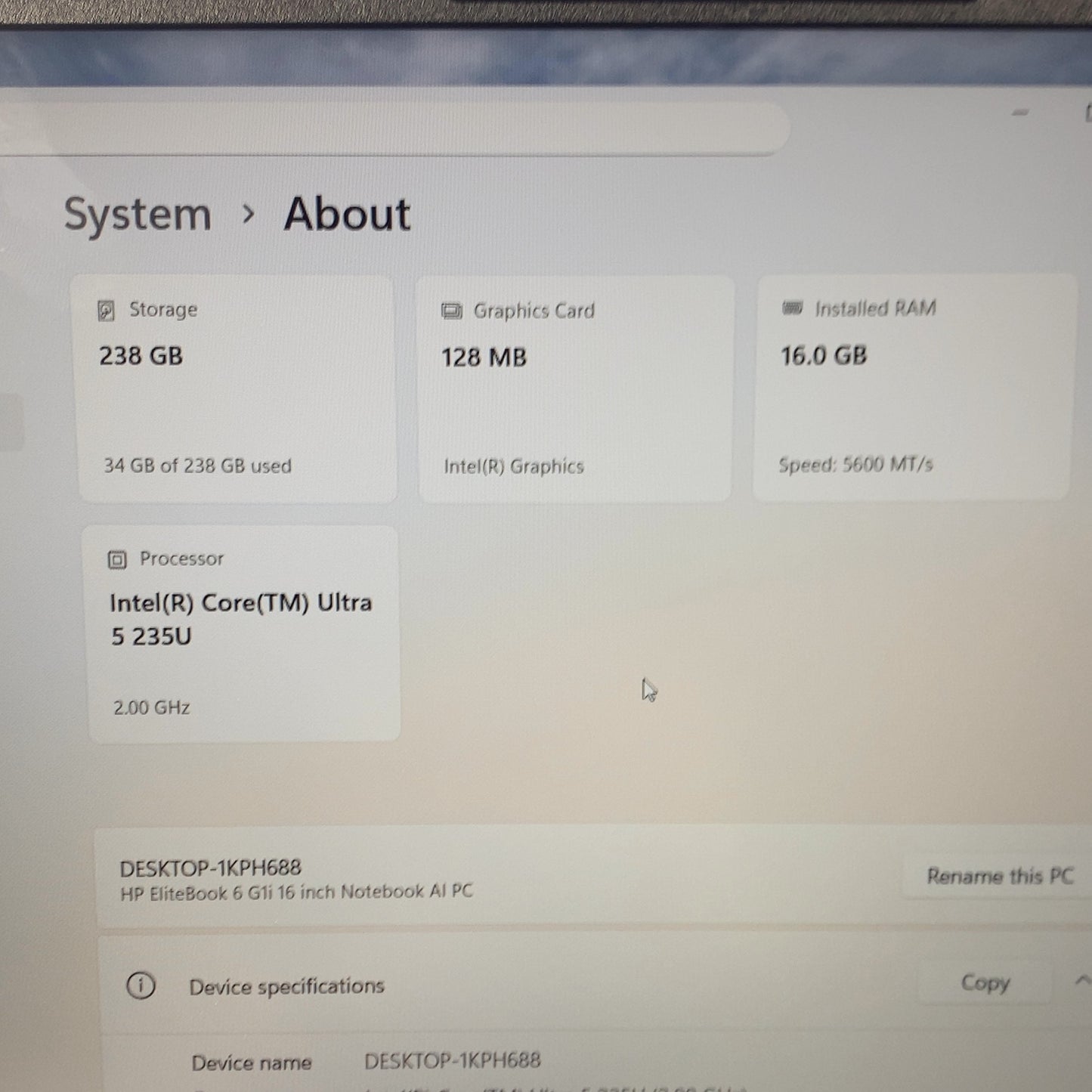Image resolution: width=1092 pixels, height=1092 pixels.
Task: Minimize the Settings window
Action: click(1020, 113)
